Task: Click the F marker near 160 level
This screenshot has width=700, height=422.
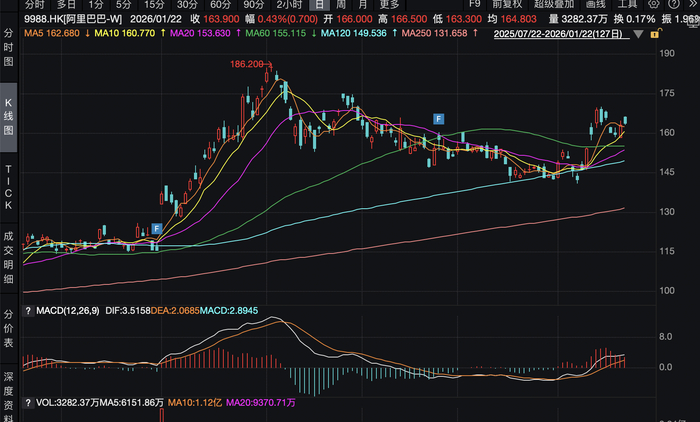Action: click(x=438, y=119)
